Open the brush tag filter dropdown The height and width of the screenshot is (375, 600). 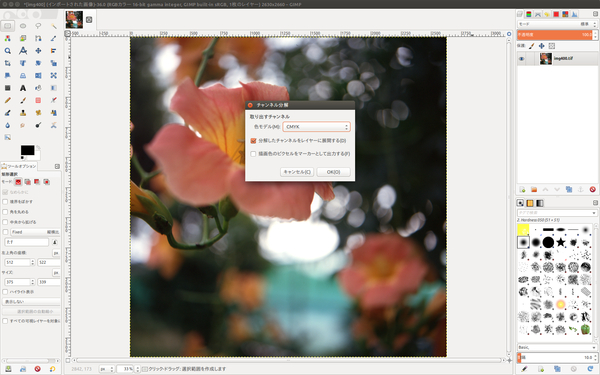[x=557, y=213]
